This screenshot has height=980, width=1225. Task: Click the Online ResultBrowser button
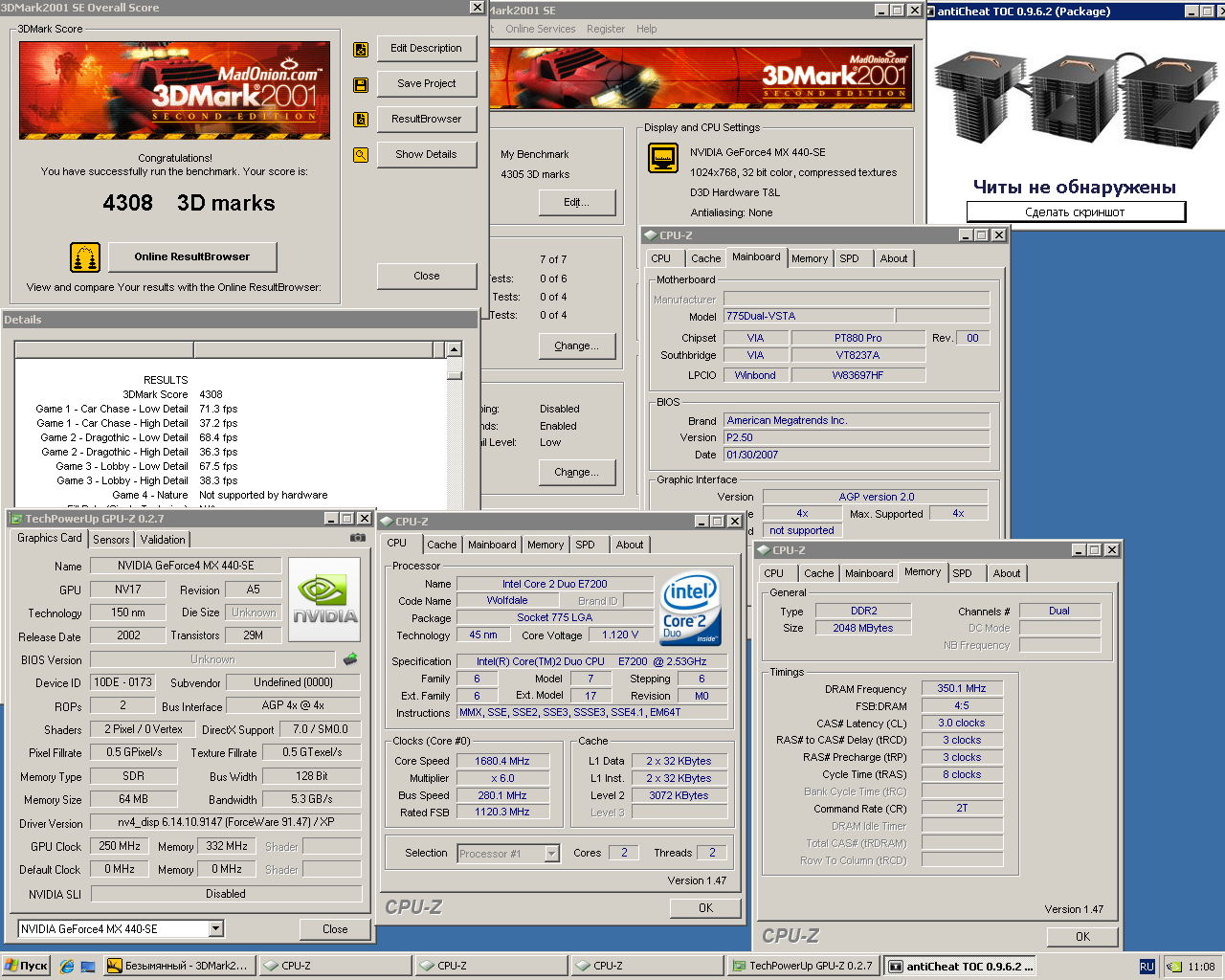coord(192,257)
